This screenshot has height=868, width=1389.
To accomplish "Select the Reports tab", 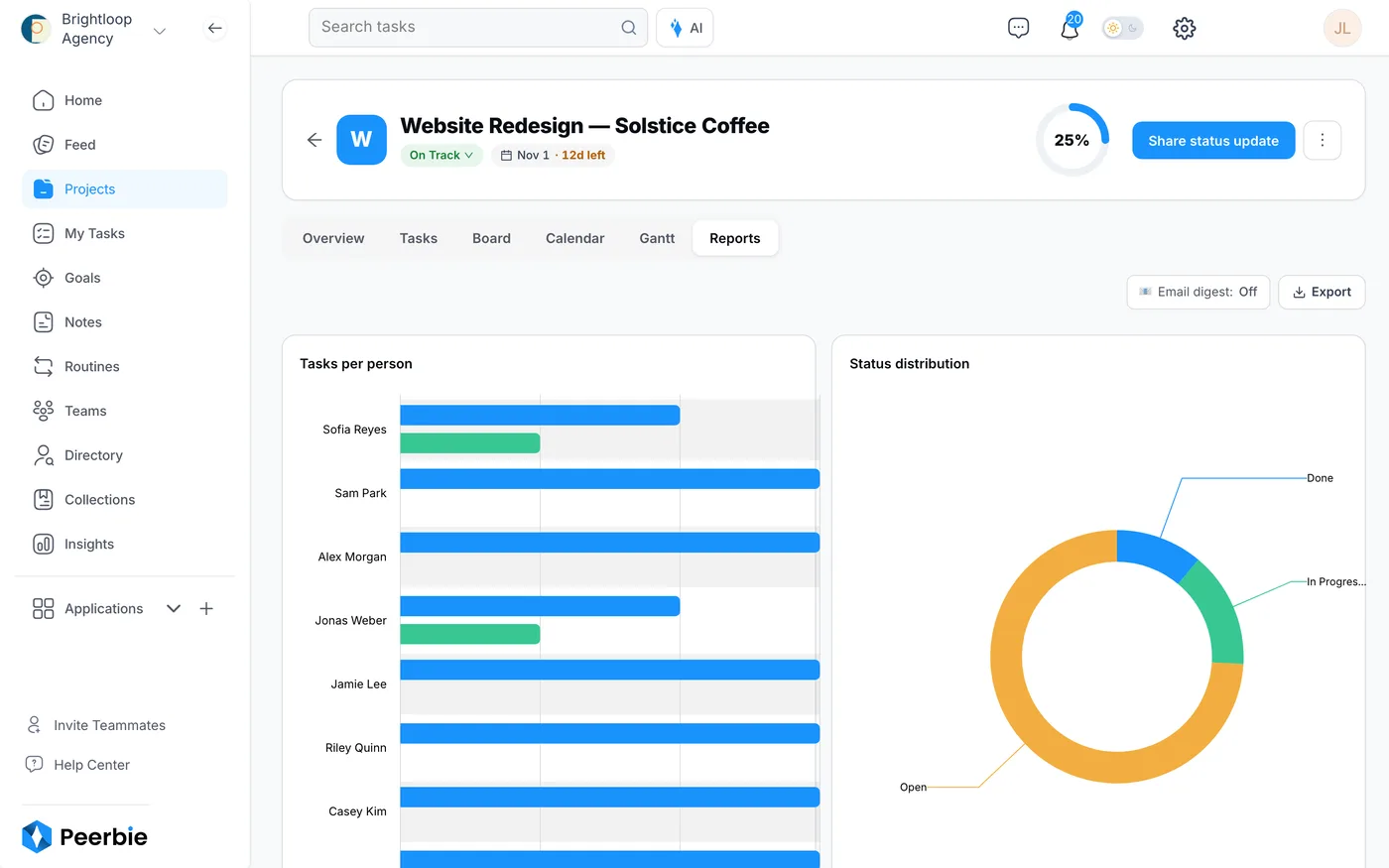I will 735,238.
